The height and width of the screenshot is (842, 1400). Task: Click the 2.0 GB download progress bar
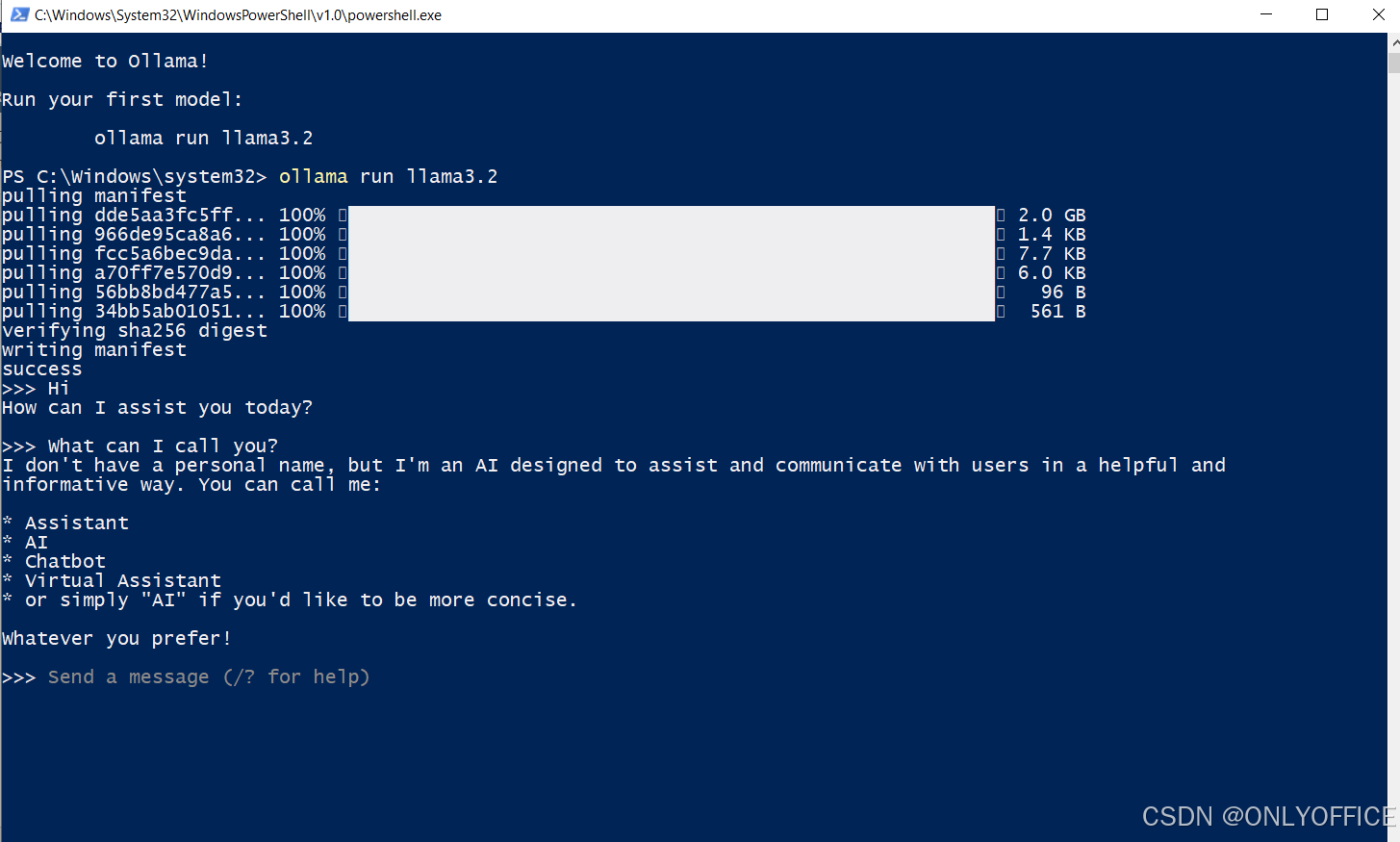(672, 215)
